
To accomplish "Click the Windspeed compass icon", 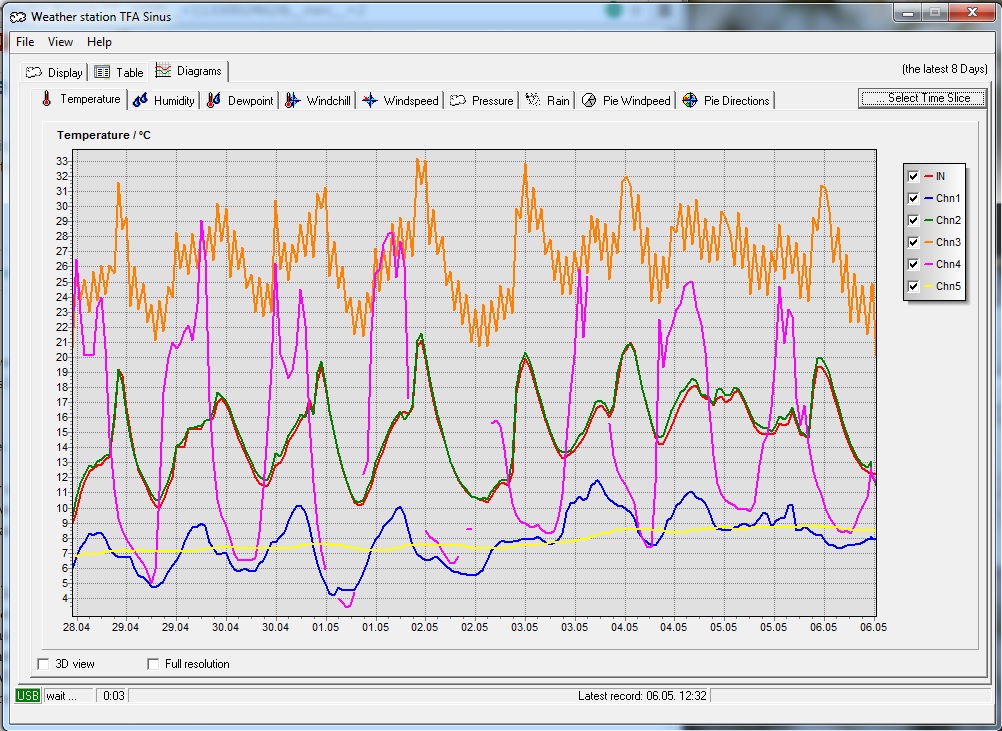I will tap(369, 100).
